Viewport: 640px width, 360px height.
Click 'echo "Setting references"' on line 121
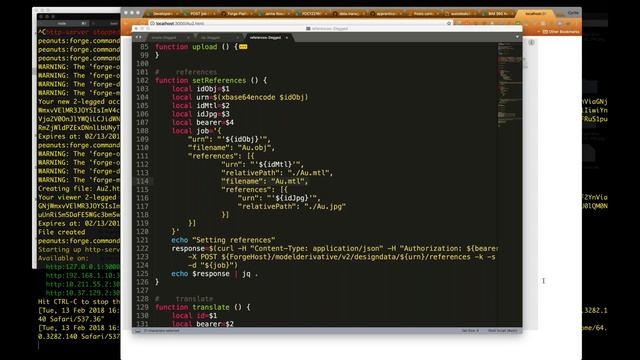pyautogui.click(x=223, y=240)
